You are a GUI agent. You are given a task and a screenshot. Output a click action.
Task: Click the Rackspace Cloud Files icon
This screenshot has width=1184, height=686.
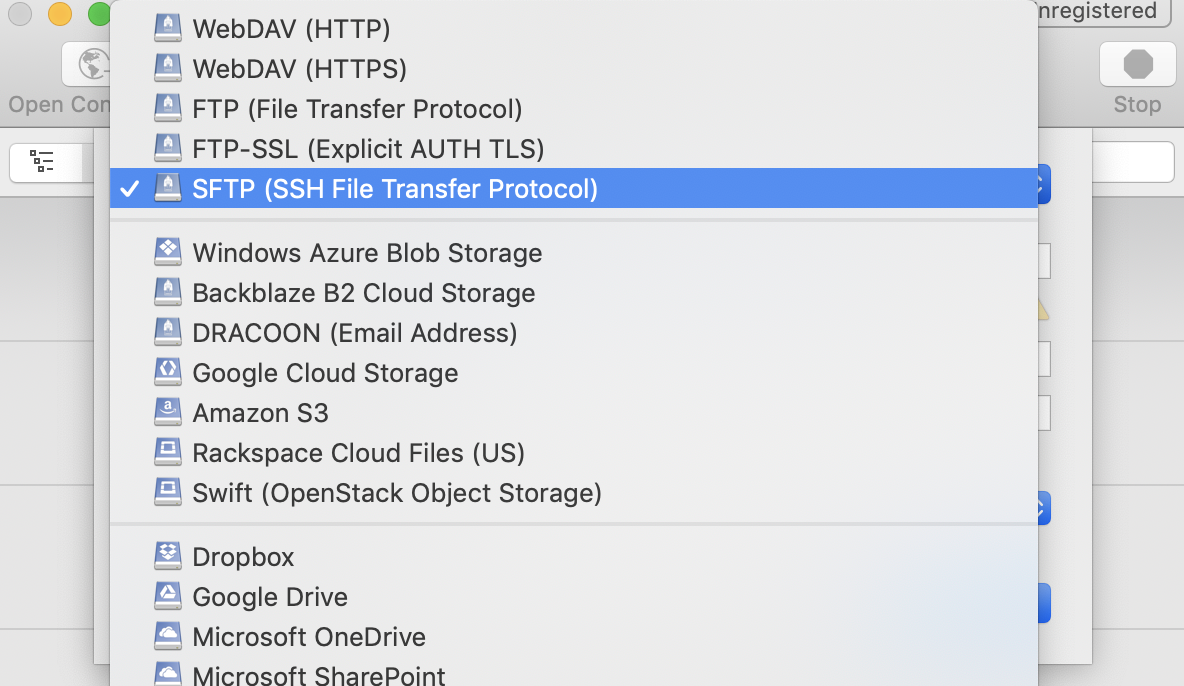coord(168,452)
